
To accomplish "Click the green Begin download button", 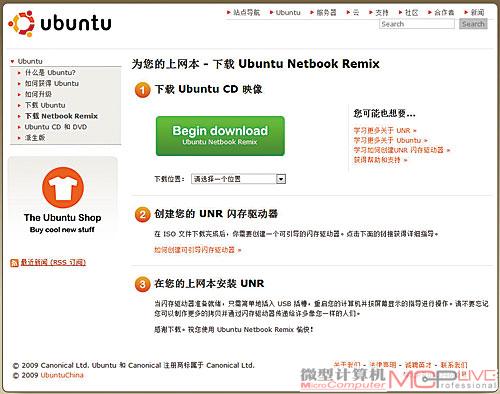I will click(x=220, y=136).
